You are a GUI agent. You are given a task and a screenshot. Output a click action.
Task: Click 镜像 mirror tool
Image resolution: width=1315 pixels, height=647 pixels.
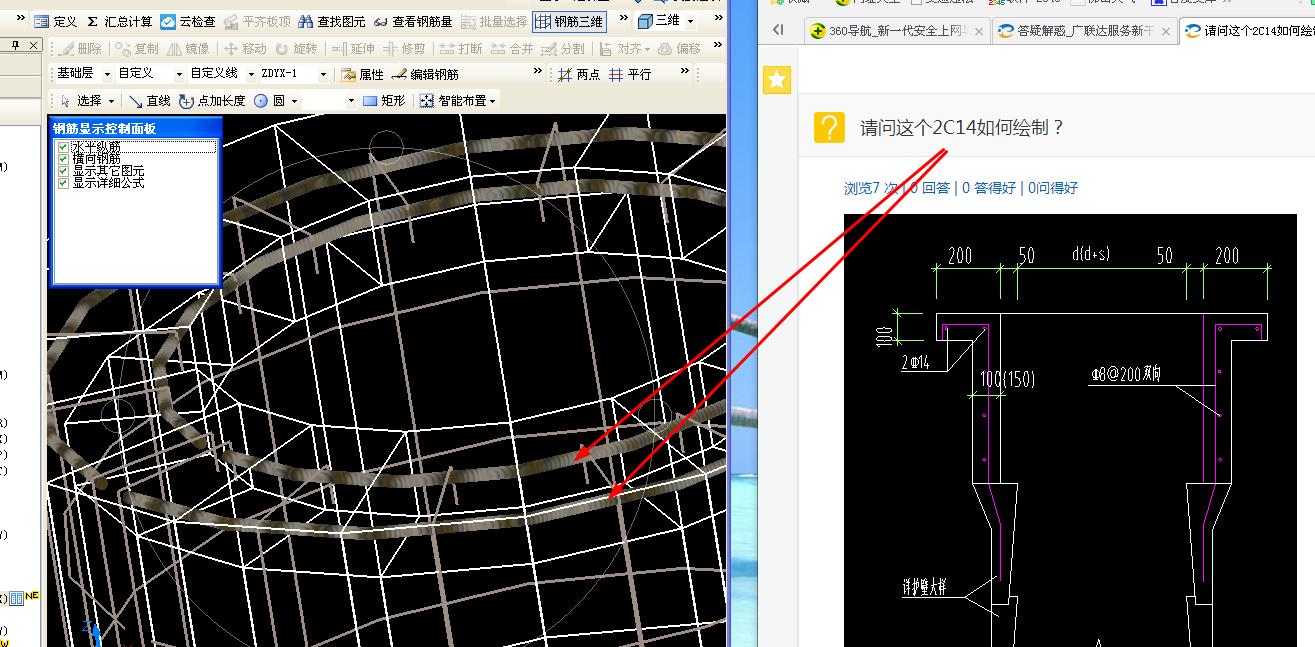point(189,48)
